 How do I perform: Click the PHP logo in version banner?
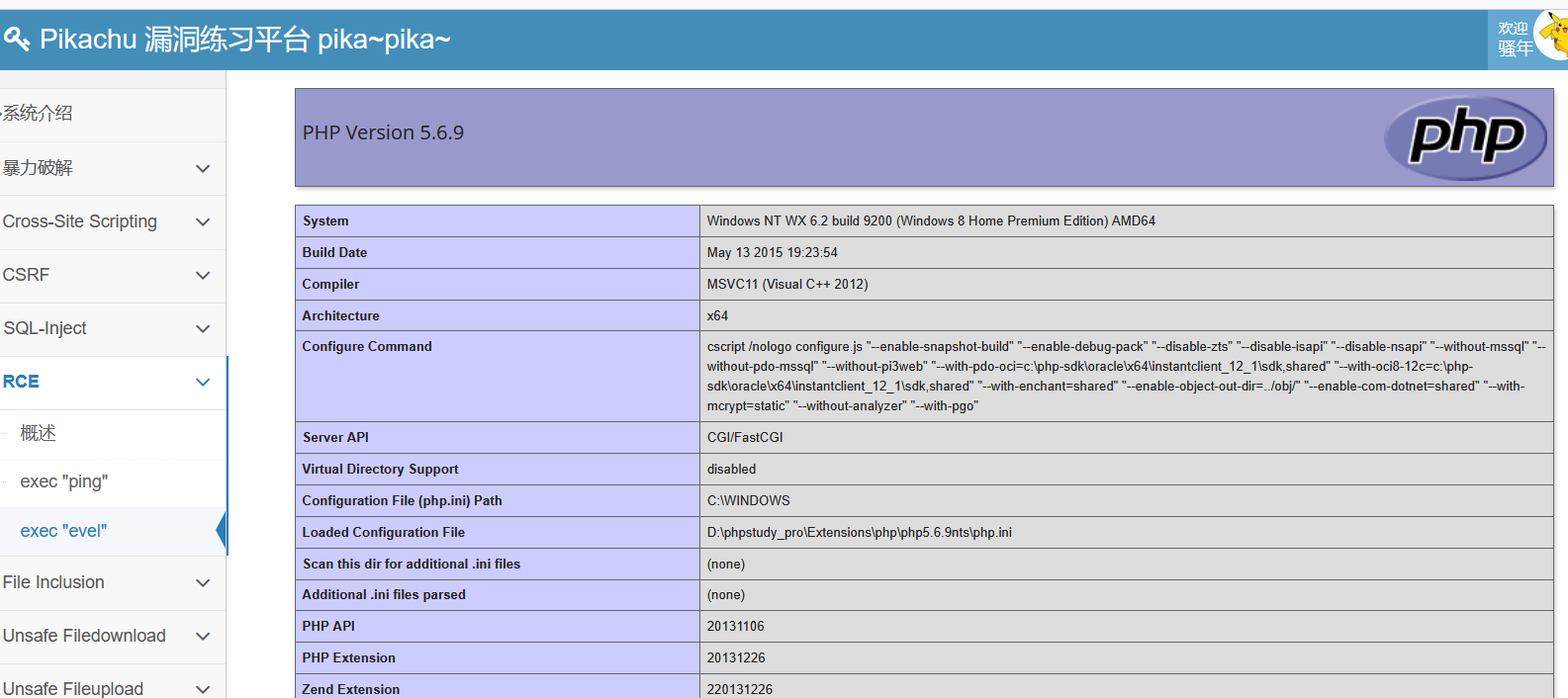click(1465, 137)
